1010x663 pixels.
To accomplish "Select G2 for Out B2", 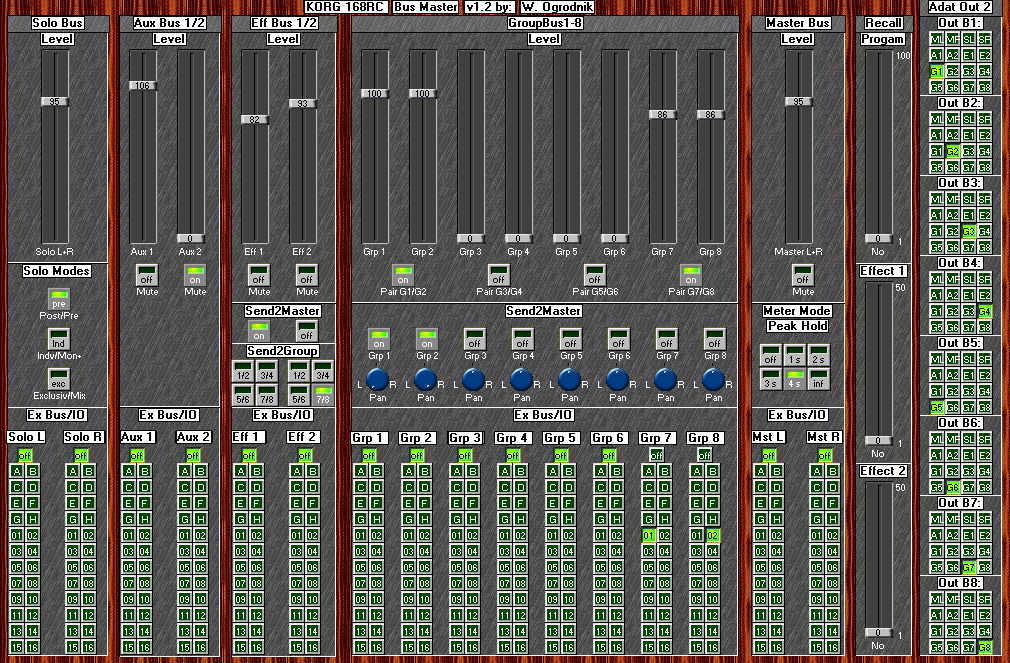I will click(953, 151).
